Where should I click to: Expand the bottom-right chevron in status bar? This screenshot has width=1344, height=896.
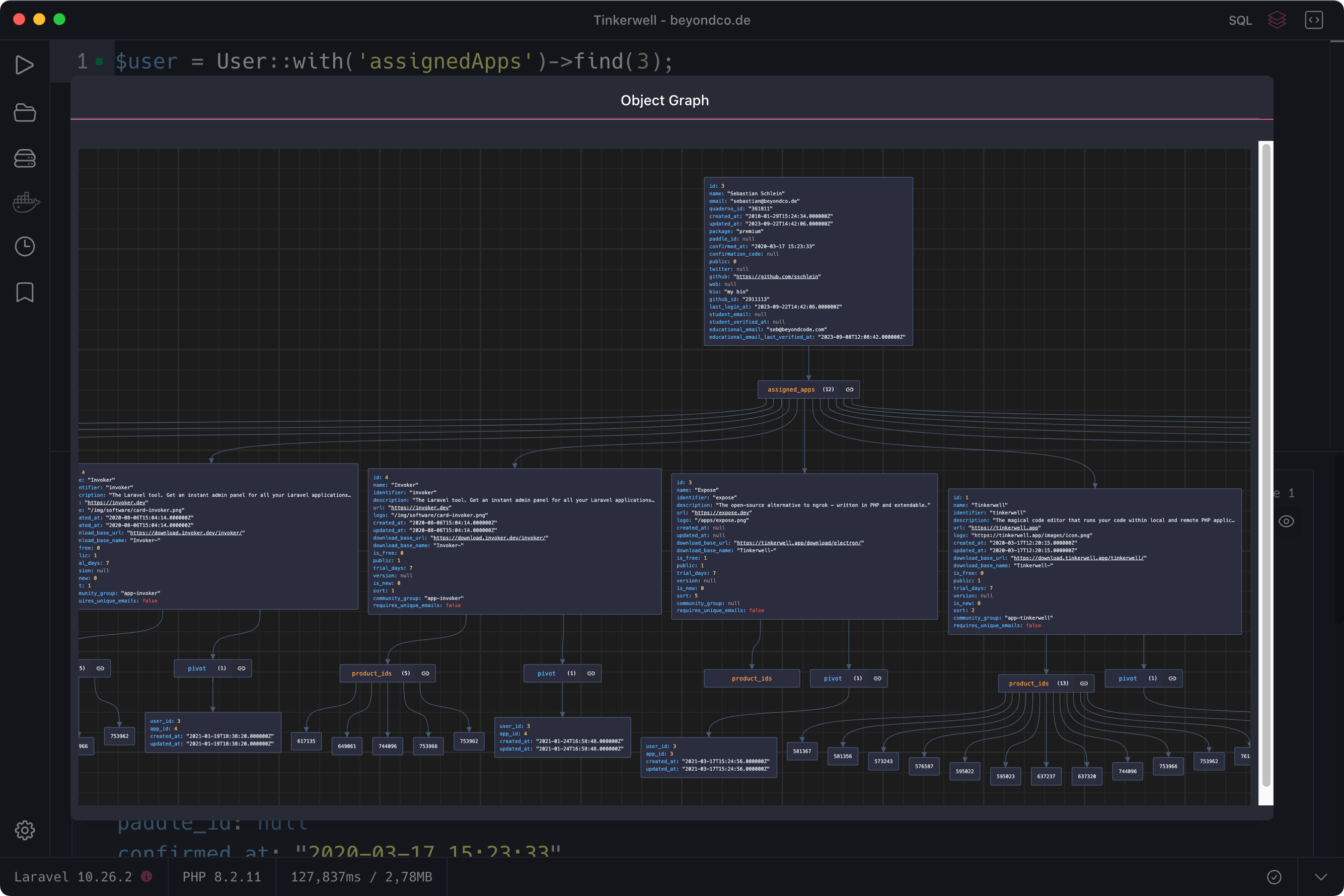(x=1321, y=877)
